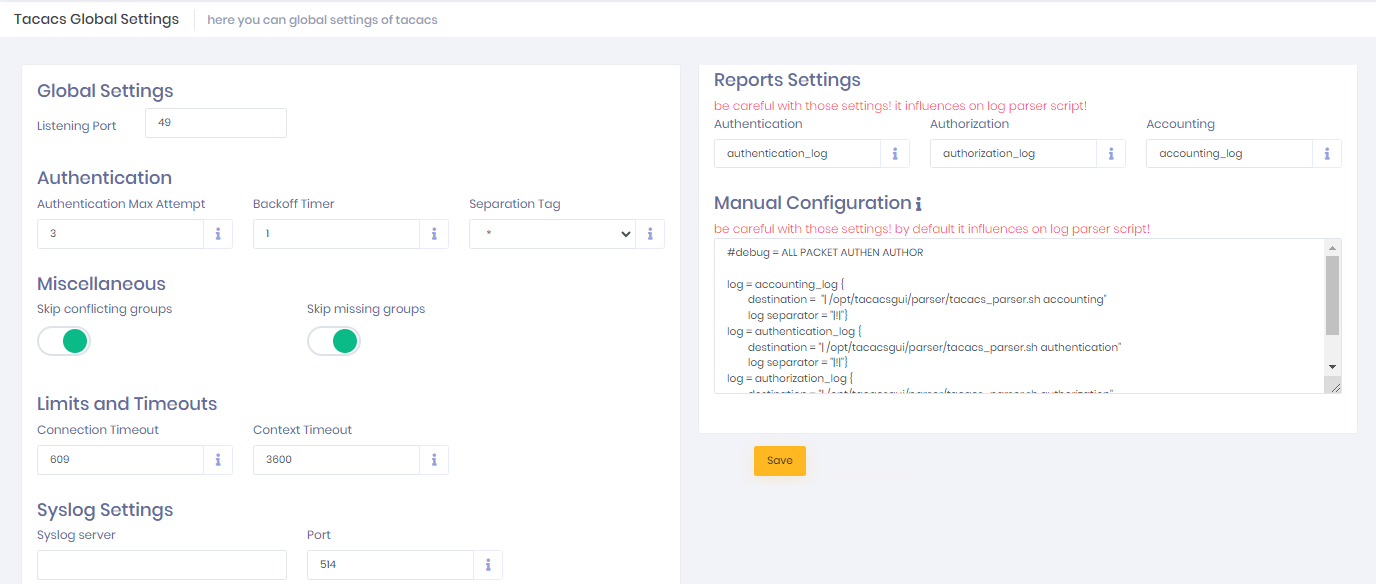Click info icon beside Separation Tag dropdown
This screenshot has width=1376, height=584.
click(x=650, y=234)
